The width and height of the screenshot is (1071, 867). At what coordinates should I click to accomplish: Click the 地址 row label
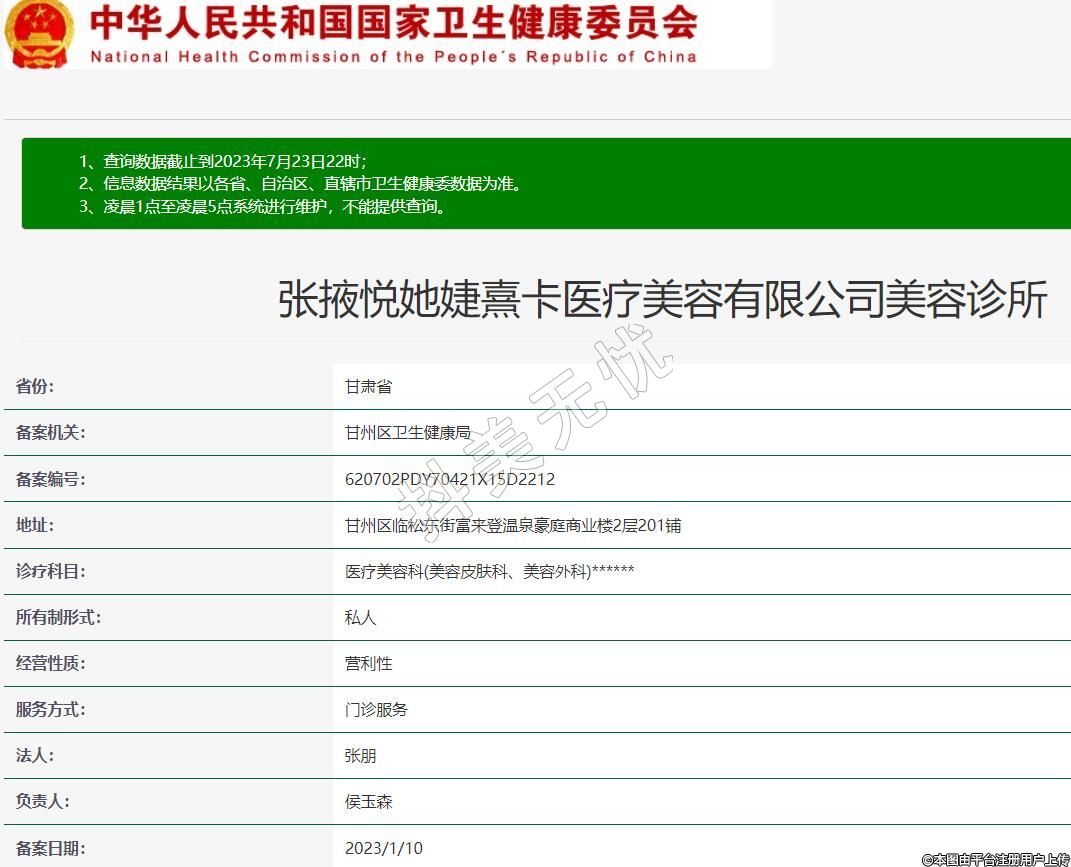coord(35,525)
